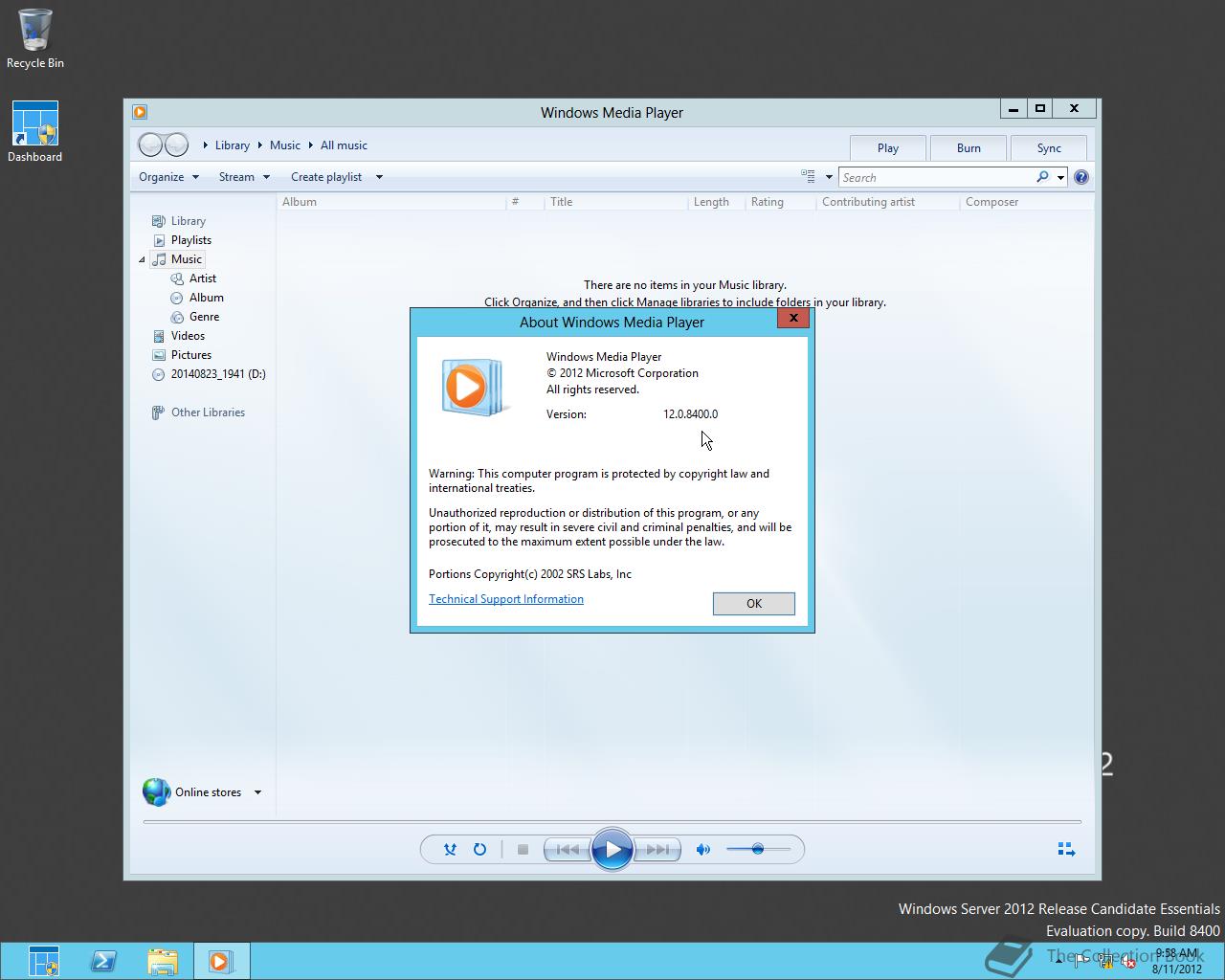1225x980 pixels.
Task: Expand the view options dropdown arrow
Action: pyautogui.click(x=829, y=177)
